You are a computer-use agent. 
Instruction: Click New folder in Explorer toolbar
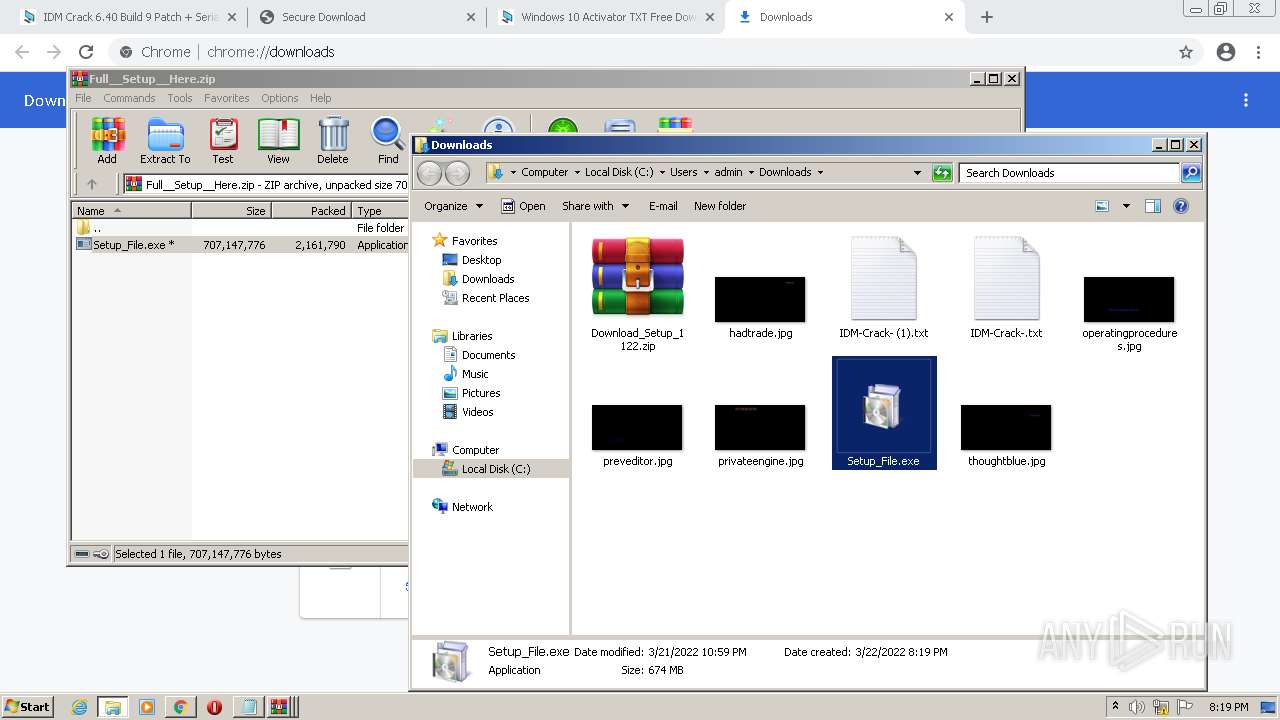tap(720, 206)
